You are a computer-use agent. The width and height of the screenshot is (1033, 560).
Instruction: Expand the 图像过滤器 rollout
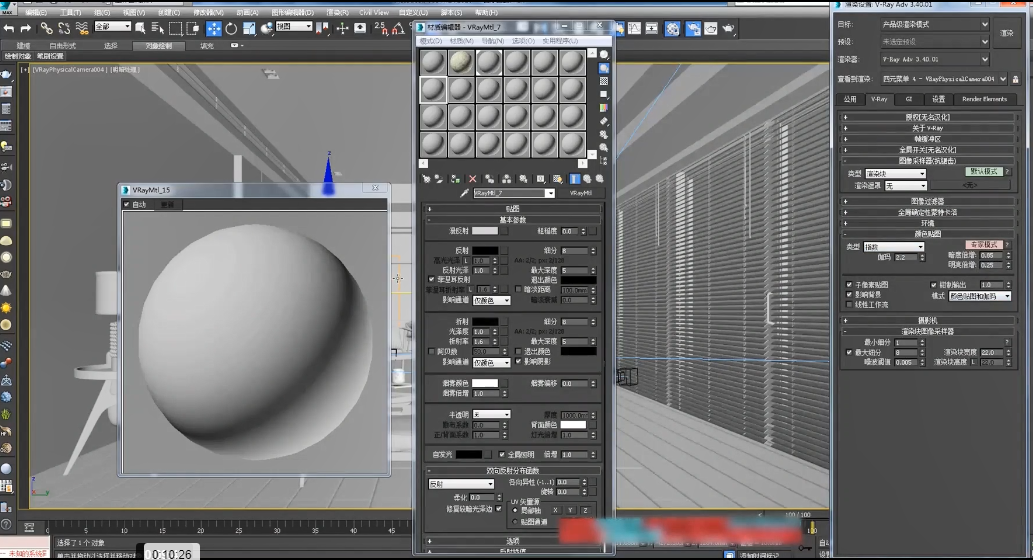[928, 202]
